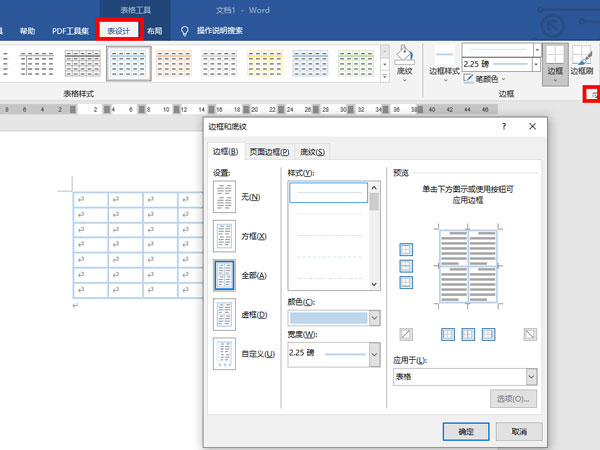The width and height of the screenshot is (600, 450).
Task: Expand the 宽度 width dropdown in dialog
Action: 374,354
